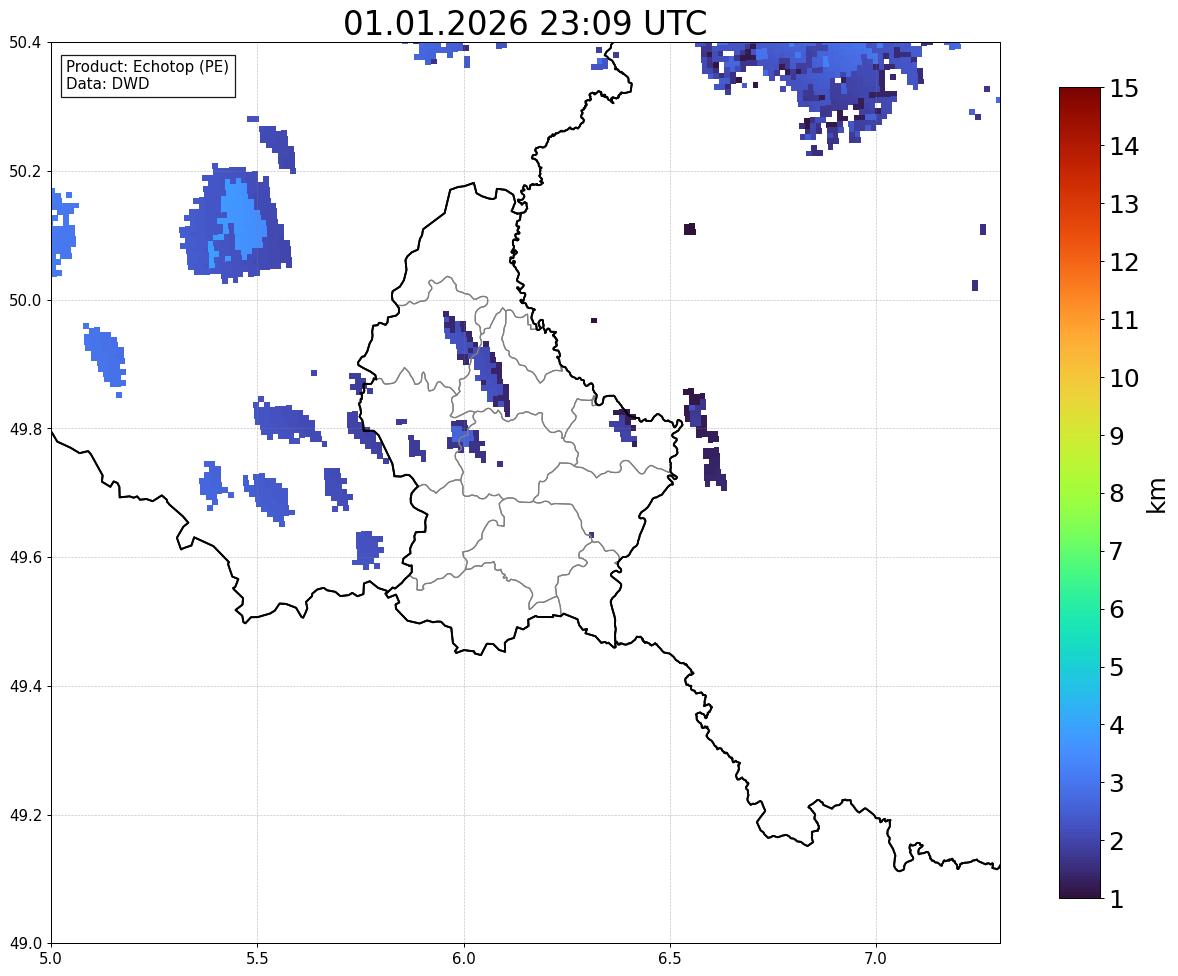Click the "Product: Echotop (PE)" legend line
The width and height of the screenshot is (1178, 976).
[x=147, y=67]
